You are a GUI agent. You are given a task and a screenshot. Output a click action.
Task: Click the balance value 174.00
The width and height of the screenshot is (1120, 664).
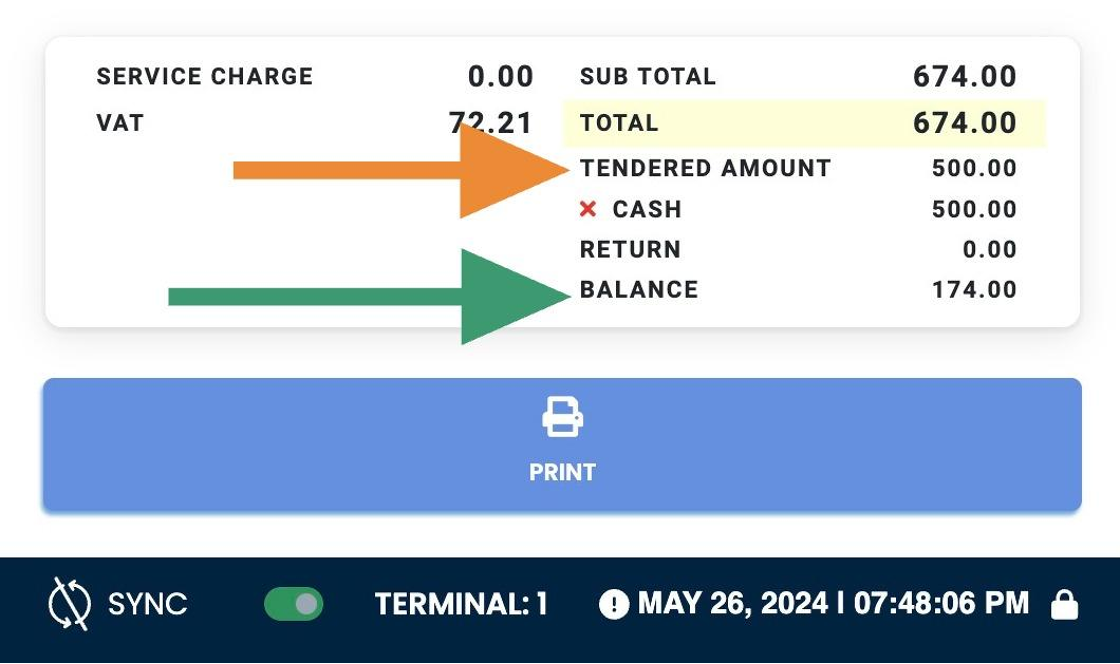tap(974, 289)
